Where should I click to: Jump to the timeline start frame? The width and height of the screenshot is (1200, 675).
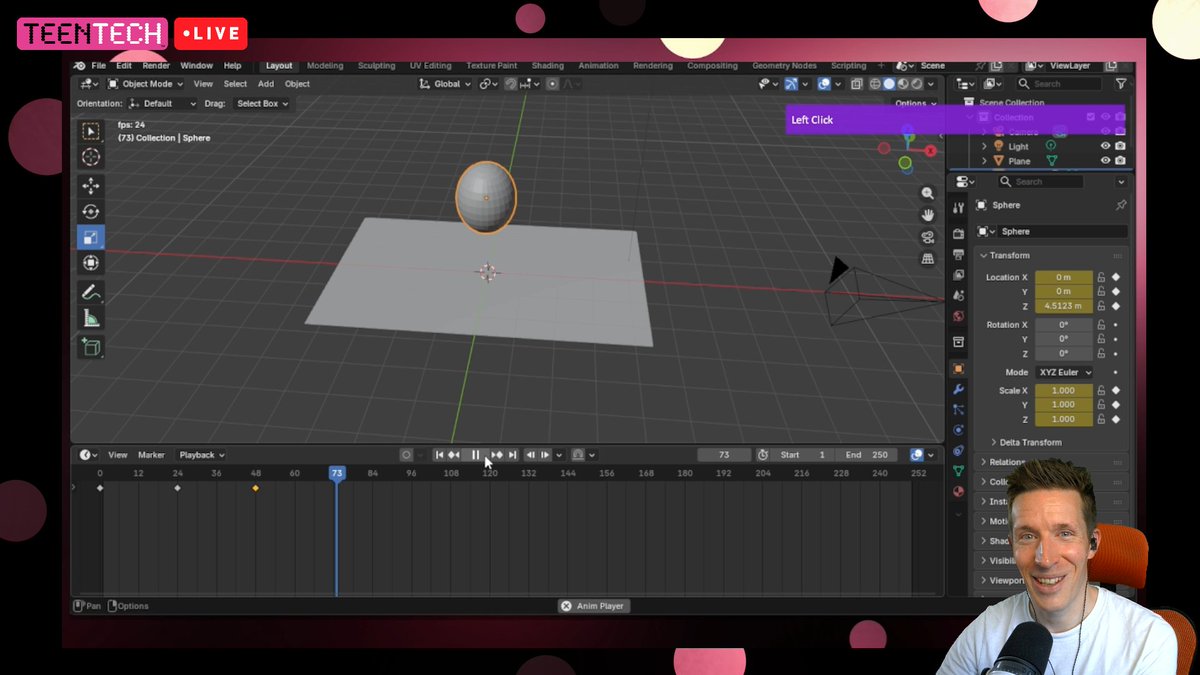pos(439,455)
